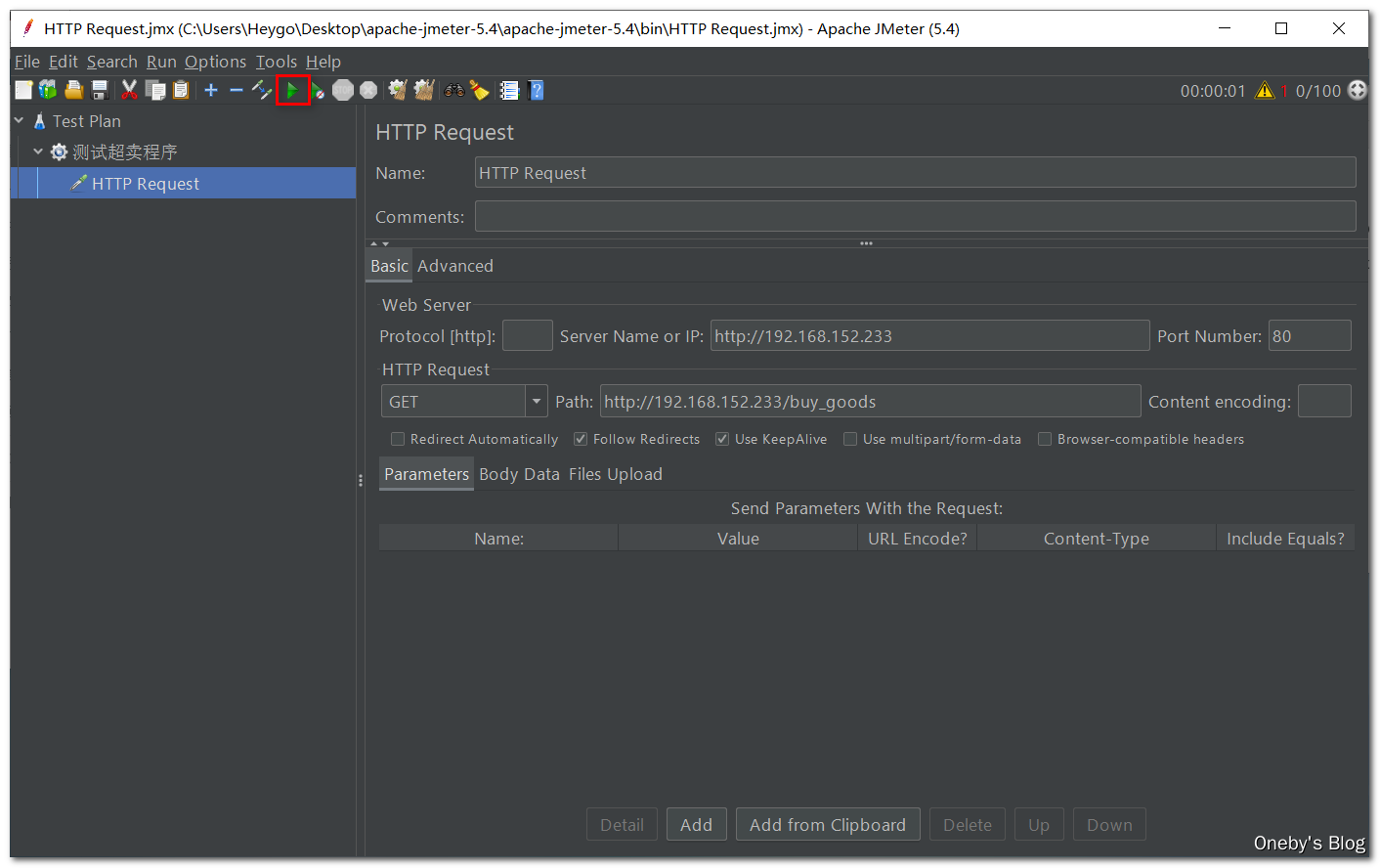Open the Edit menu

pyautogui.click(x=64, y=62)
